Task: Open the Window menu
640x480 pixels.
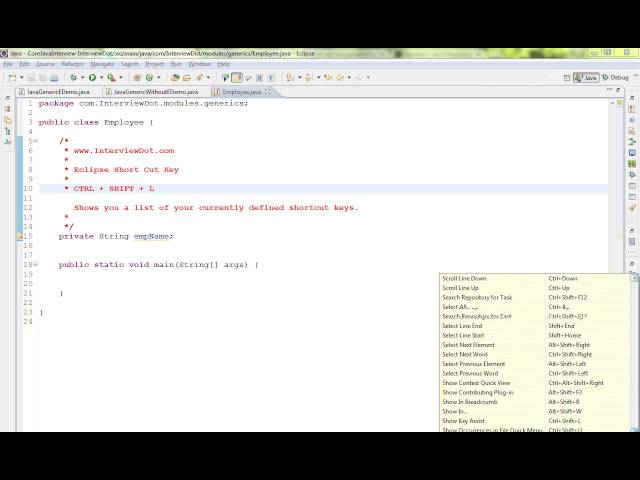Action: coord(200,64)
